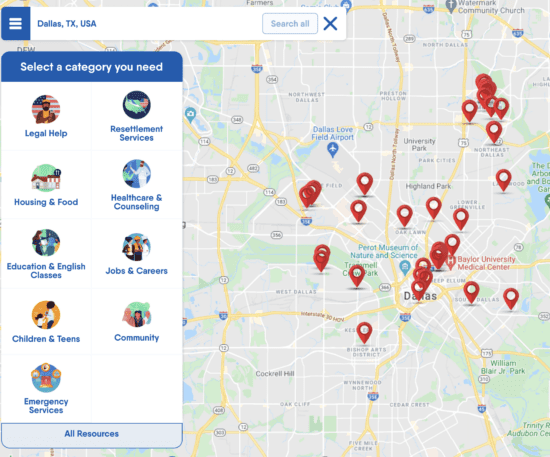Select red pin near Bishop Arts District
This screenshot has height=457, width=550.
coord(364,332)
